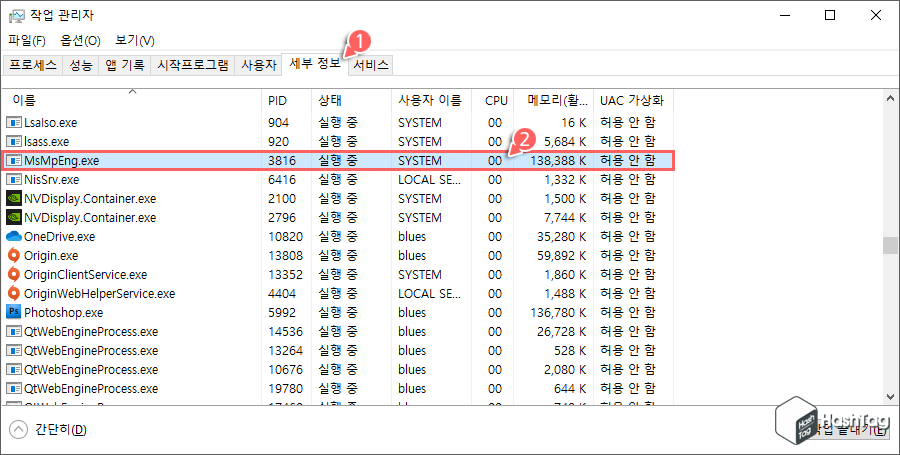This screenshot has width=900, height=455.
Task: Sort by the 사용자 이름 column header
Action: [x=432, y=100]
